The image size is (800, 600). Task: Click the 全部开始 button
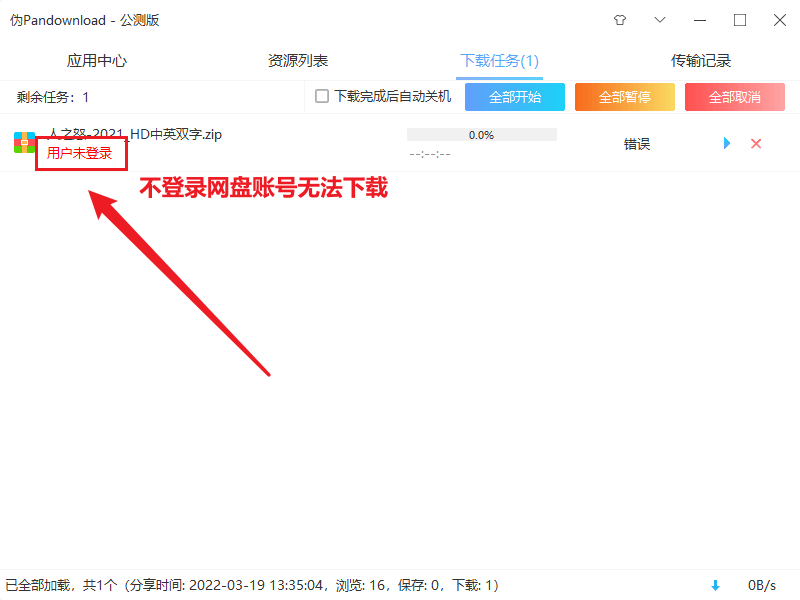click(x=515, y=97)
